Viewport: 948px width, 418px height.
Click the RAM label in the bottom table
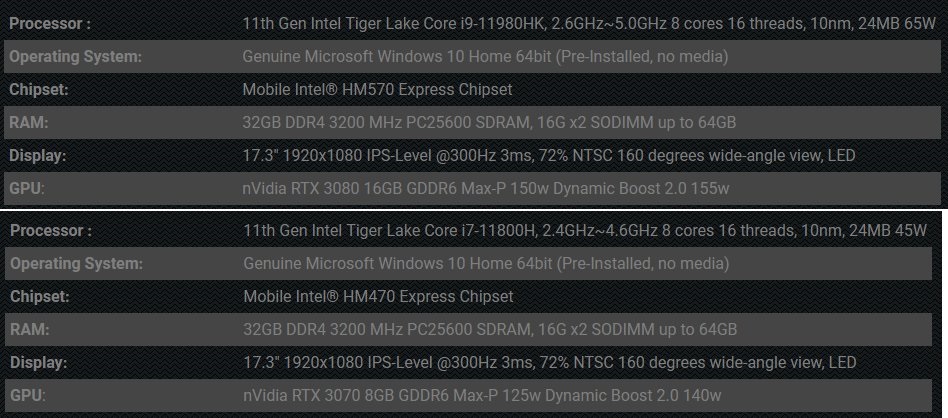pyautogui.click(x=29, y=330)
